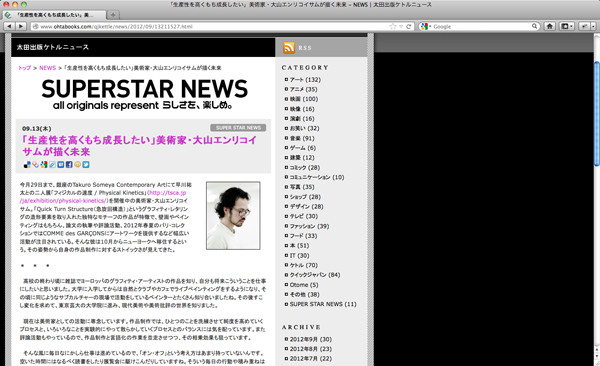The width and height of the screenshot is (600, 366).
Task: Open category SUPER STAR NEWS (11)
Action: coord(323,304)
